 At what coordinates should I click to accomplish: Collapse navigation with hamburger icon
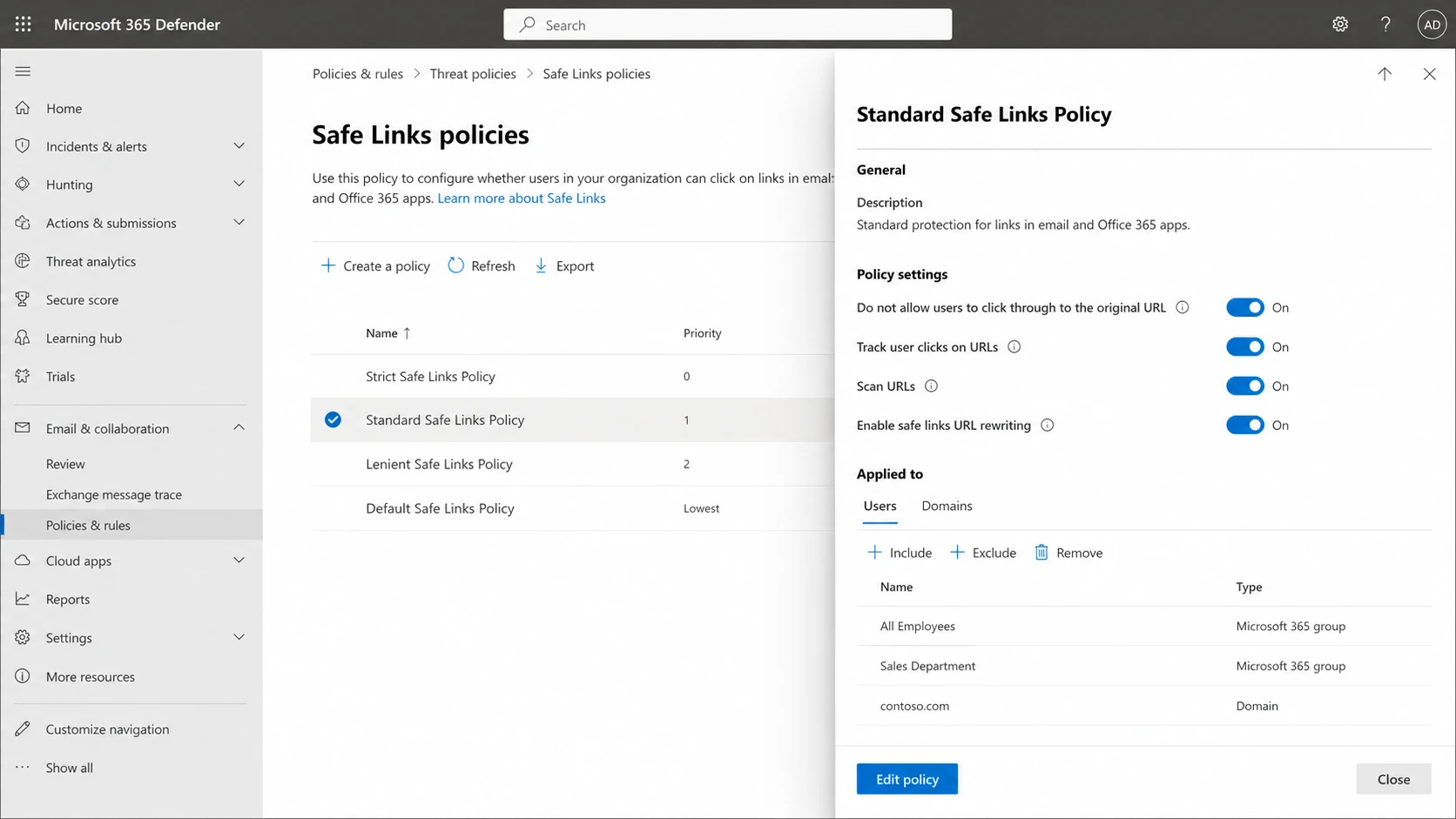coord(23,71)
